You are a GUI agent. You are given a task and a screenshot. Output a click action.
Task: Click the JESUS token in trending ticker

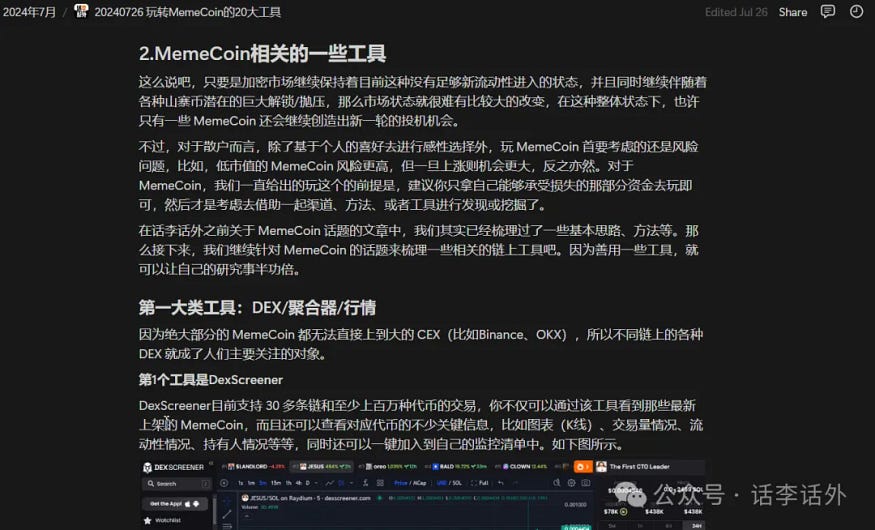[315, 467]
